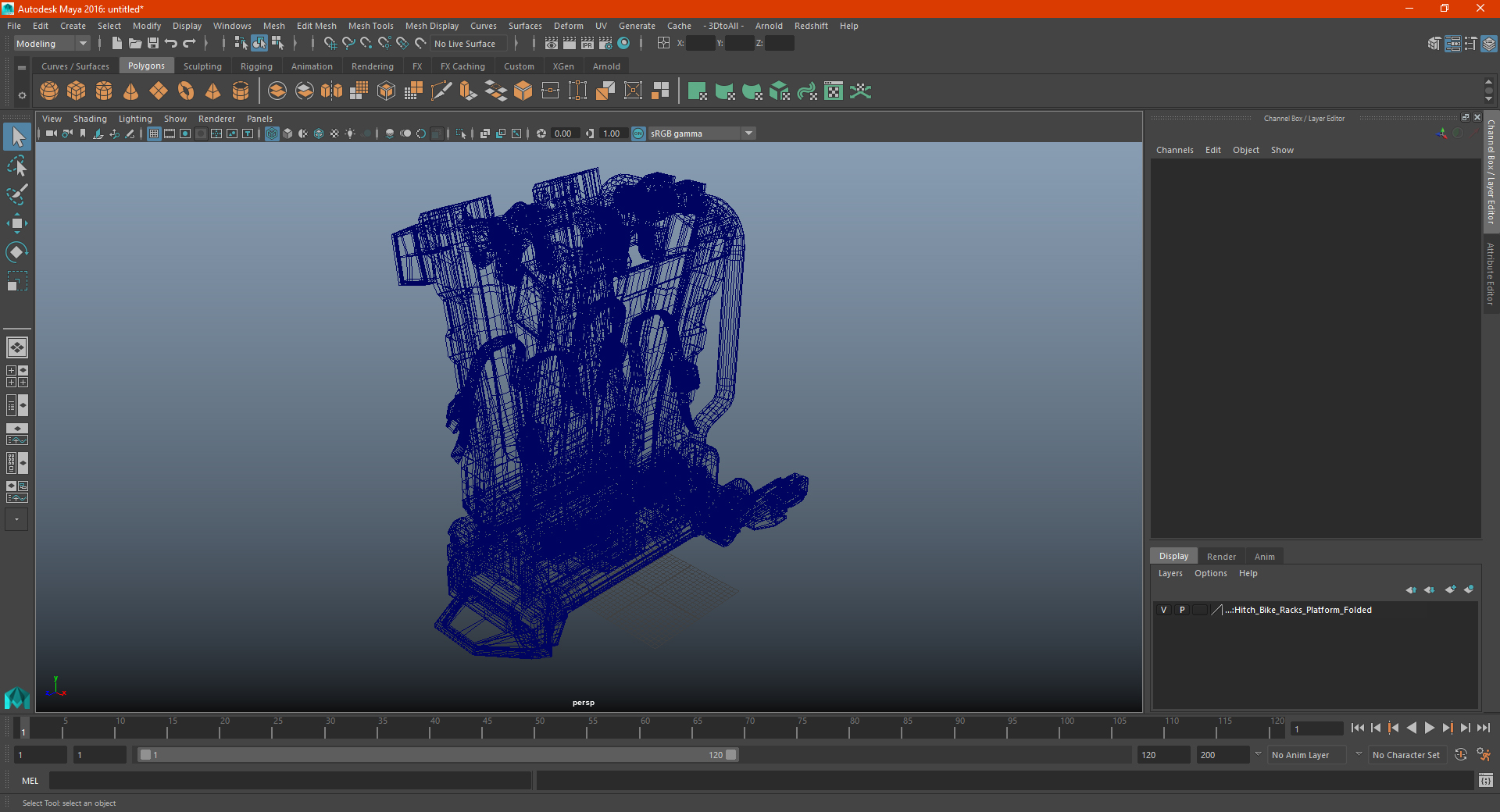Toggle wireframe shading in the viewport
Viewport: 1500px width, 812px height.
272,134
